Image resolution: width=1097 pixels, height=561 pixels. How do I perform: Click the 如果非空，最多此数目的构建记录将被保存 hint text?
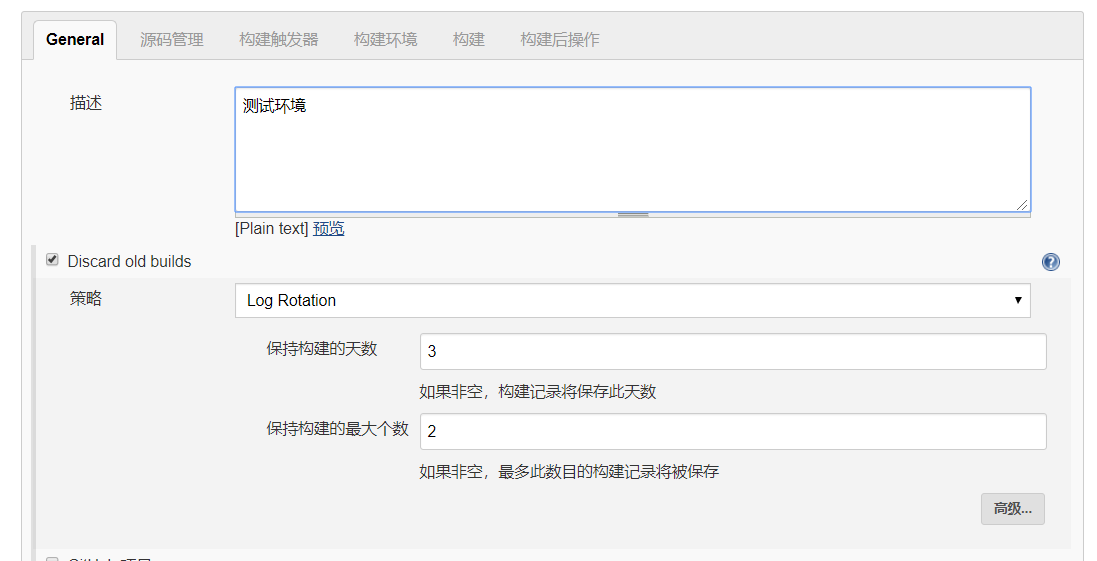click(x=569, y=471)
